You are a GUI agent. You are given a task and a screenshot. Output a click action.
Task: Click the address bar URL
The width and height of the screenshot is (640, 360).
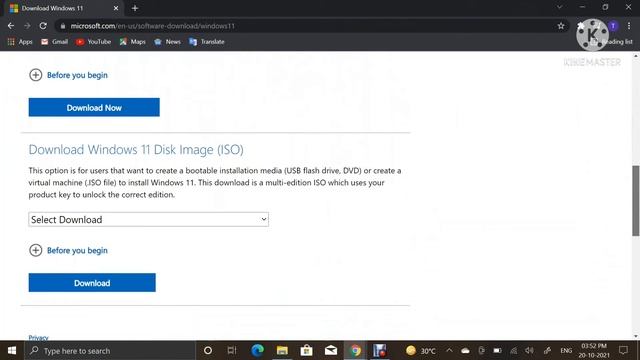point(153,26)
